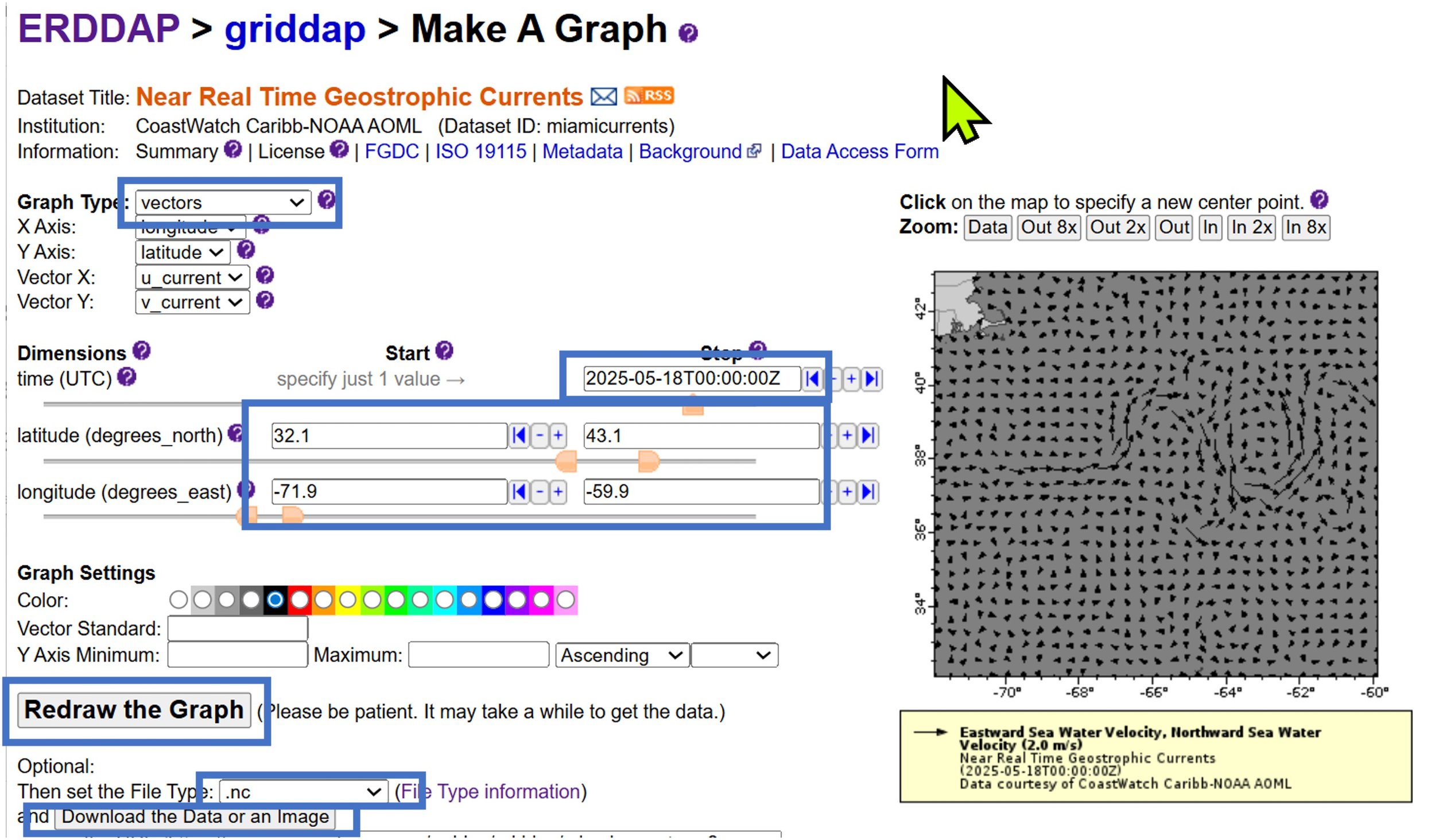1435x840 pixels.
Task: Open the Vector X dropdown
Action: (192, 277)
